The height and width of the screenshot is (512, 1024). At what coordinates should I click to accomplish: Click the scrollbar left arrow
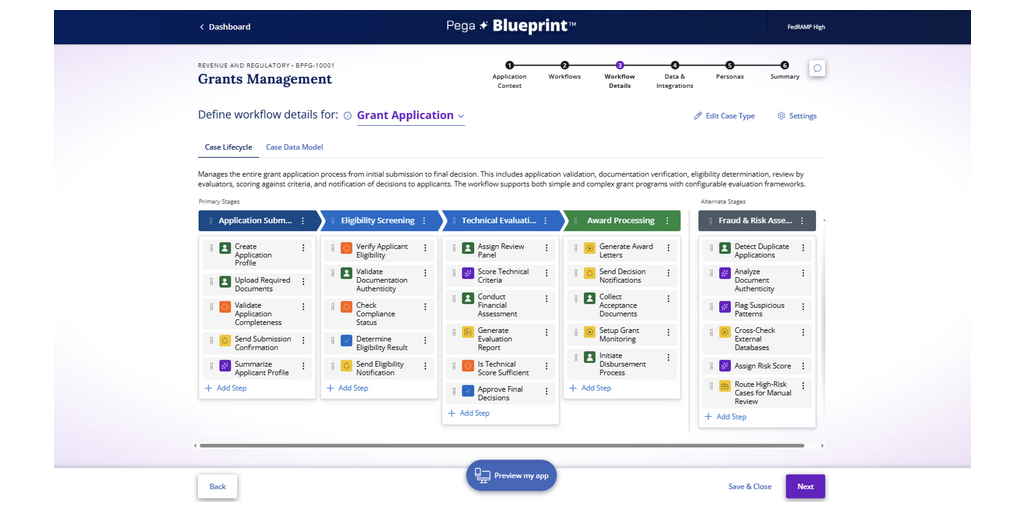pyautogui.click(x=195, y=446)
